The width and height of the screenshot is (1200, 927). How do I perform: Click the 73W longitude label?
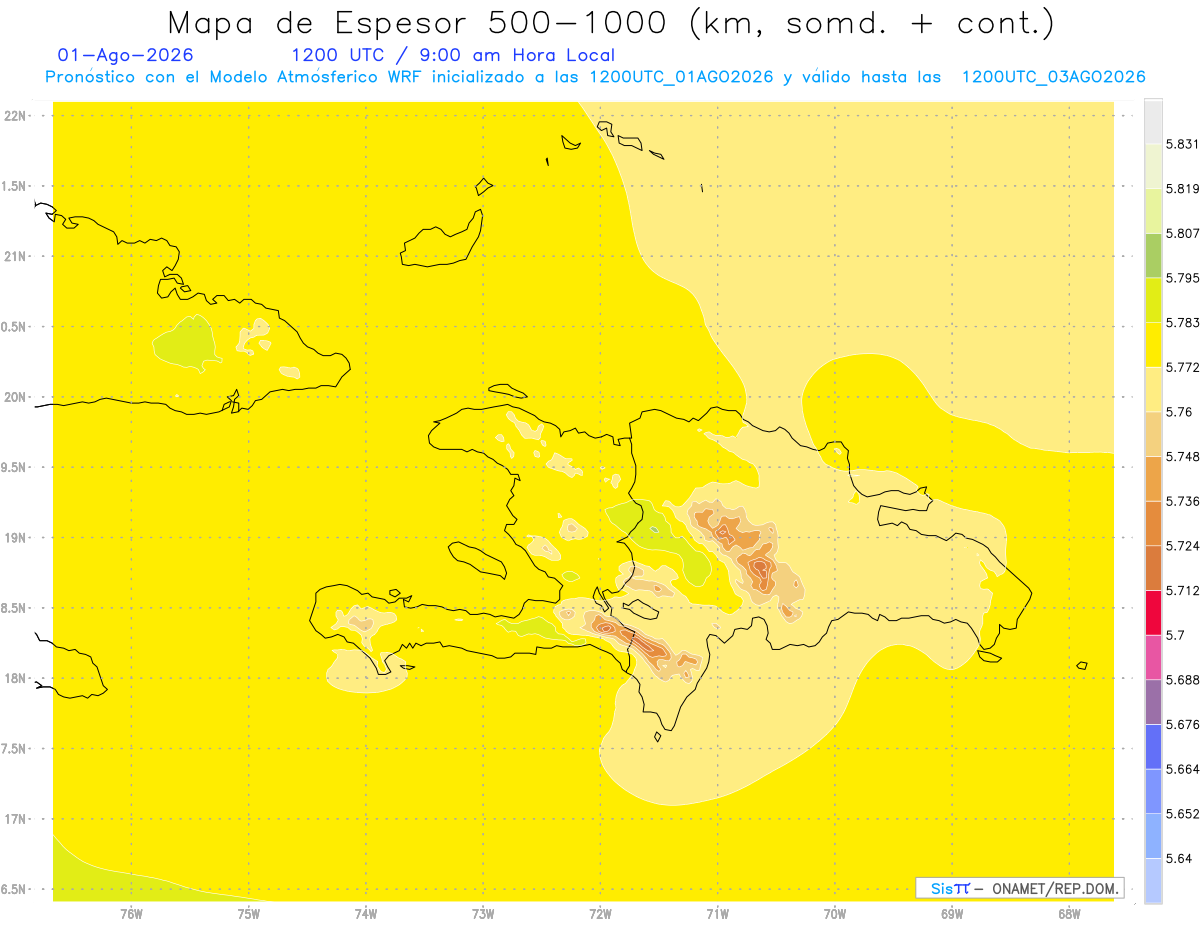483,914
